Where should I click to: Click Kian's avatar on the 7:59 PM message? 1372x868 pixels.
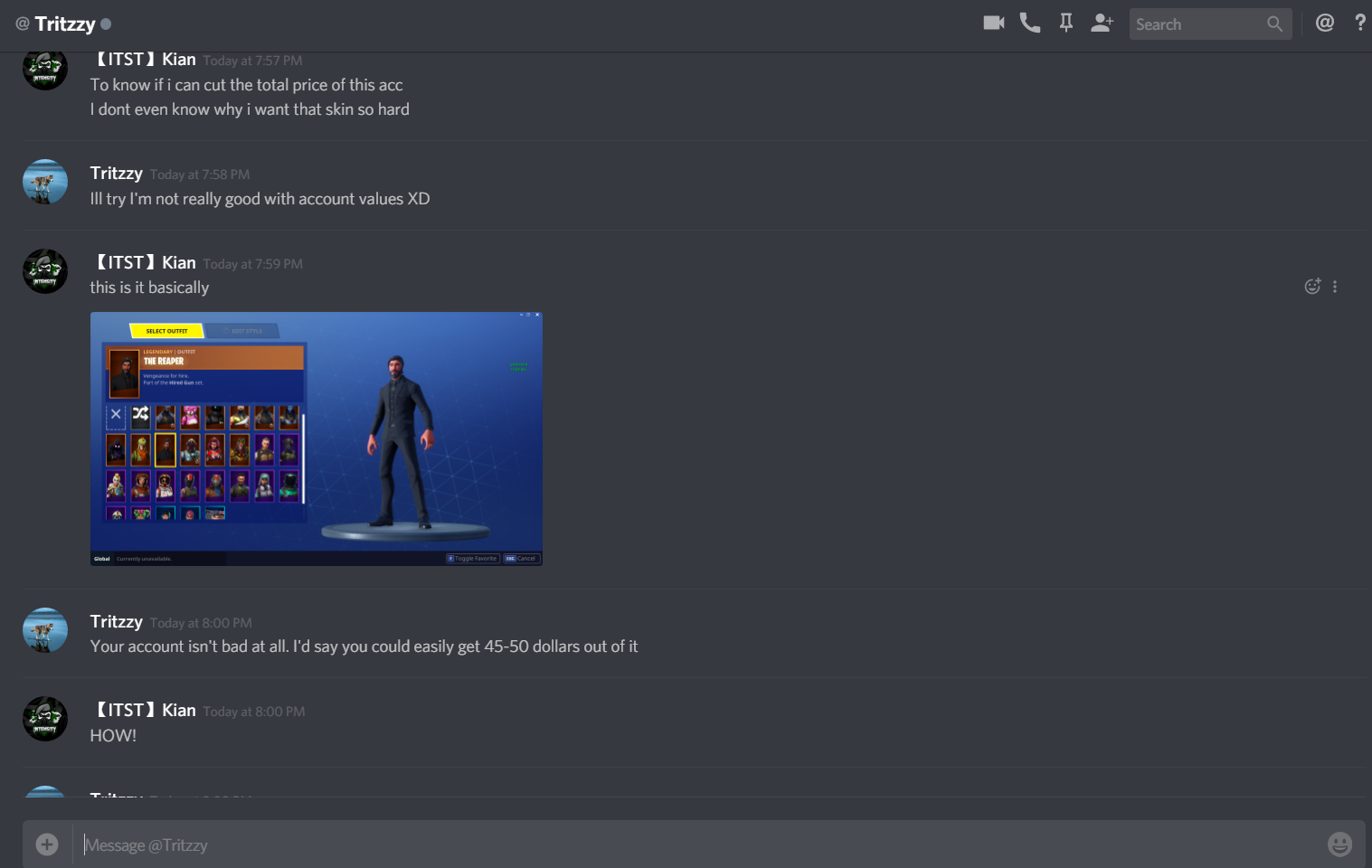(45, 271)
